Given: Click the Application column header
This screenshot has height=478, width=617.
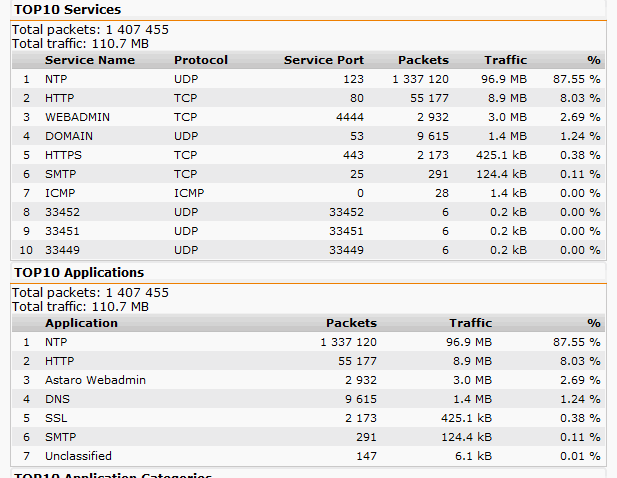Looking at the screenshot, I should click(81, 323).
